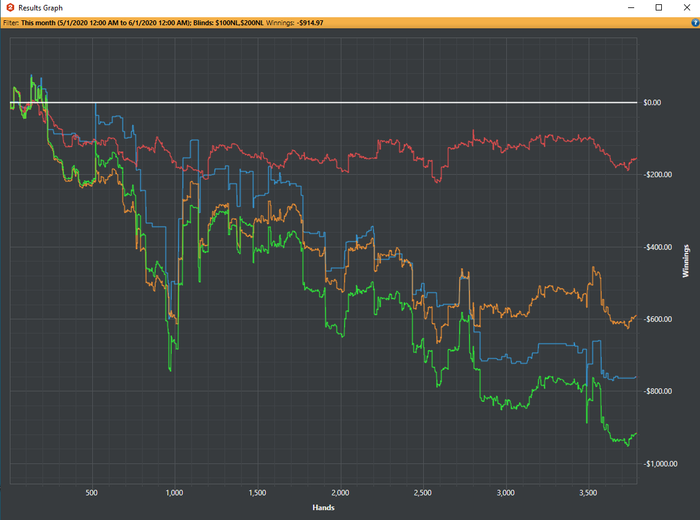Click the Results Graph app icon

(x=10, y=8)
